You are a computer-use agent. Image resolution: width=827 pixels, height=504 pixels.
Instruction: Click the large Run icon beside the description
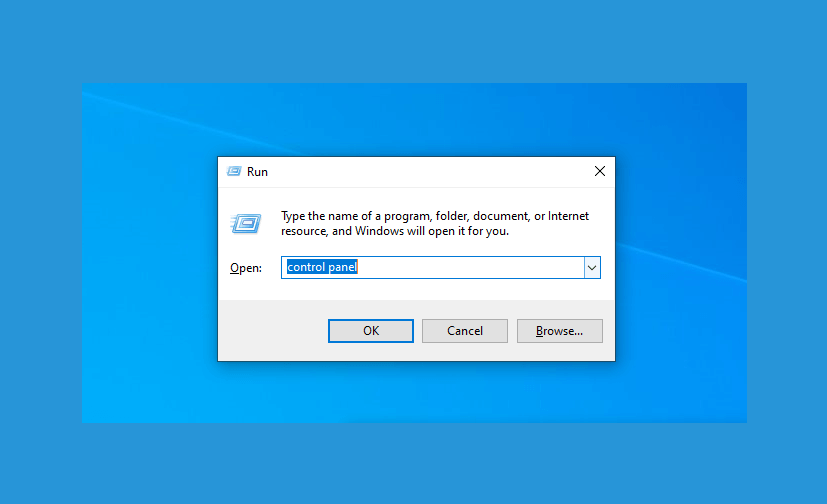[246, 224]
